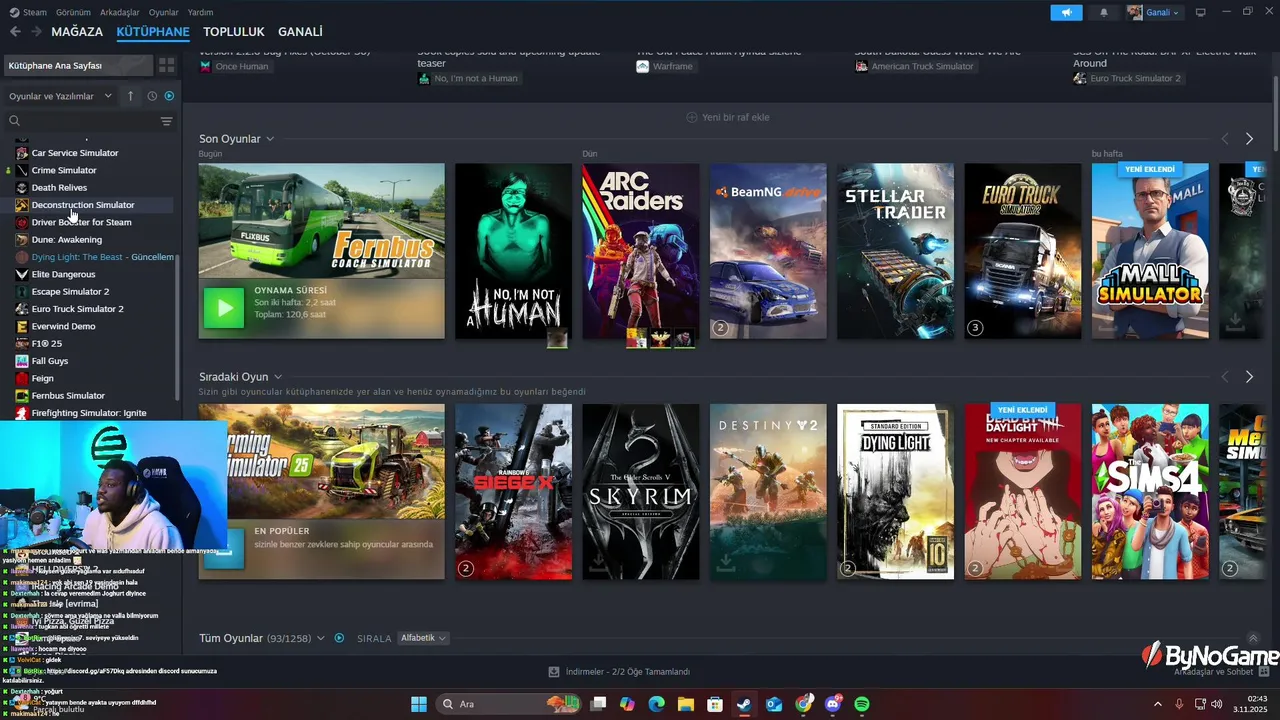Go back with the navigation arrow

click(15, 32)
